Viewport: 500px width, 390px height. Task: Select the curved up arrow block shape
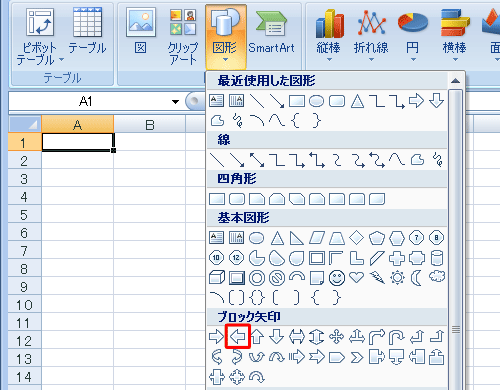click(257, 357)
